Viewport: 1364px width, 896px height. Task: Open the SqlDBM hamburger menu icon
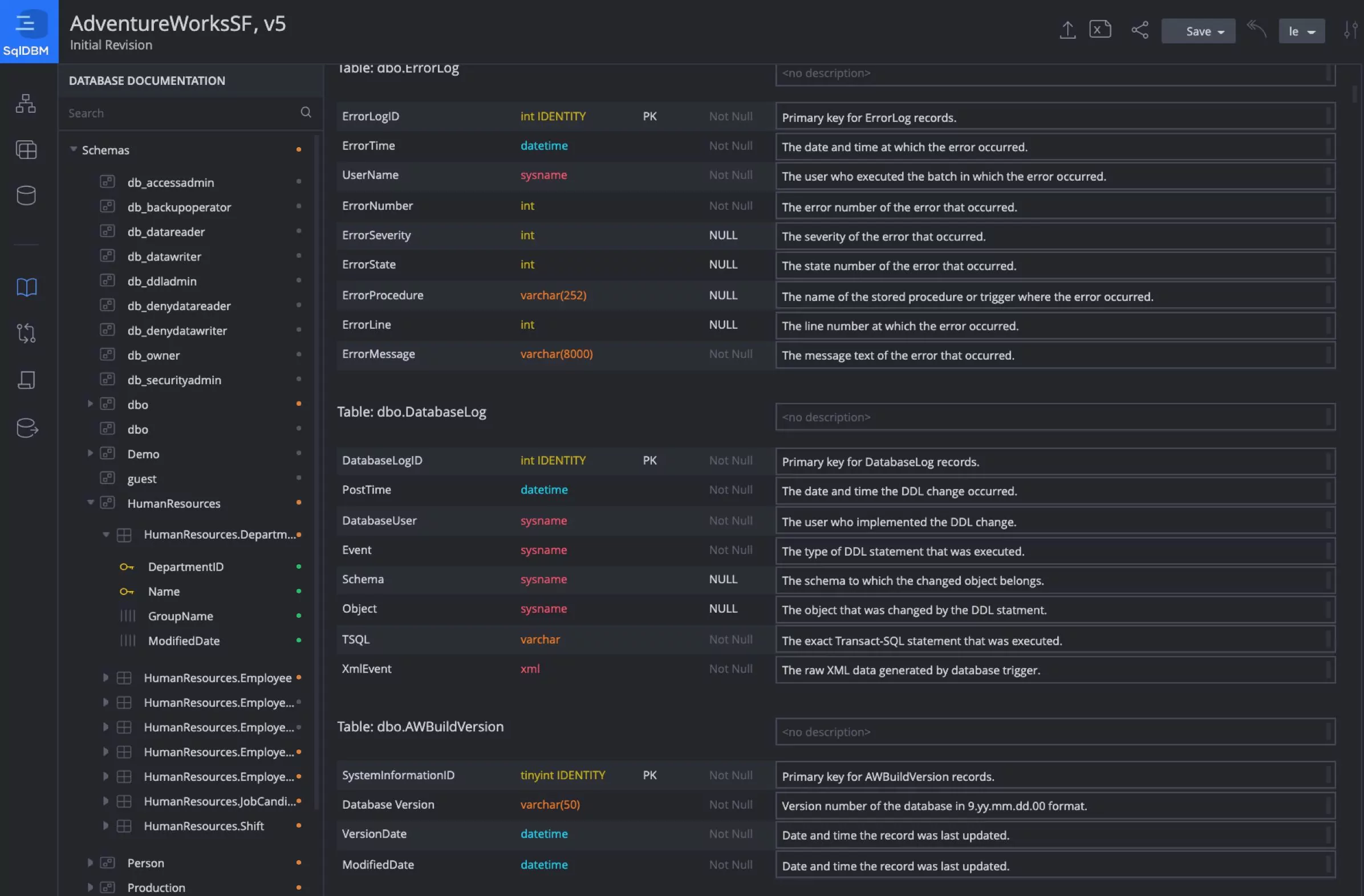click(25, 23)
